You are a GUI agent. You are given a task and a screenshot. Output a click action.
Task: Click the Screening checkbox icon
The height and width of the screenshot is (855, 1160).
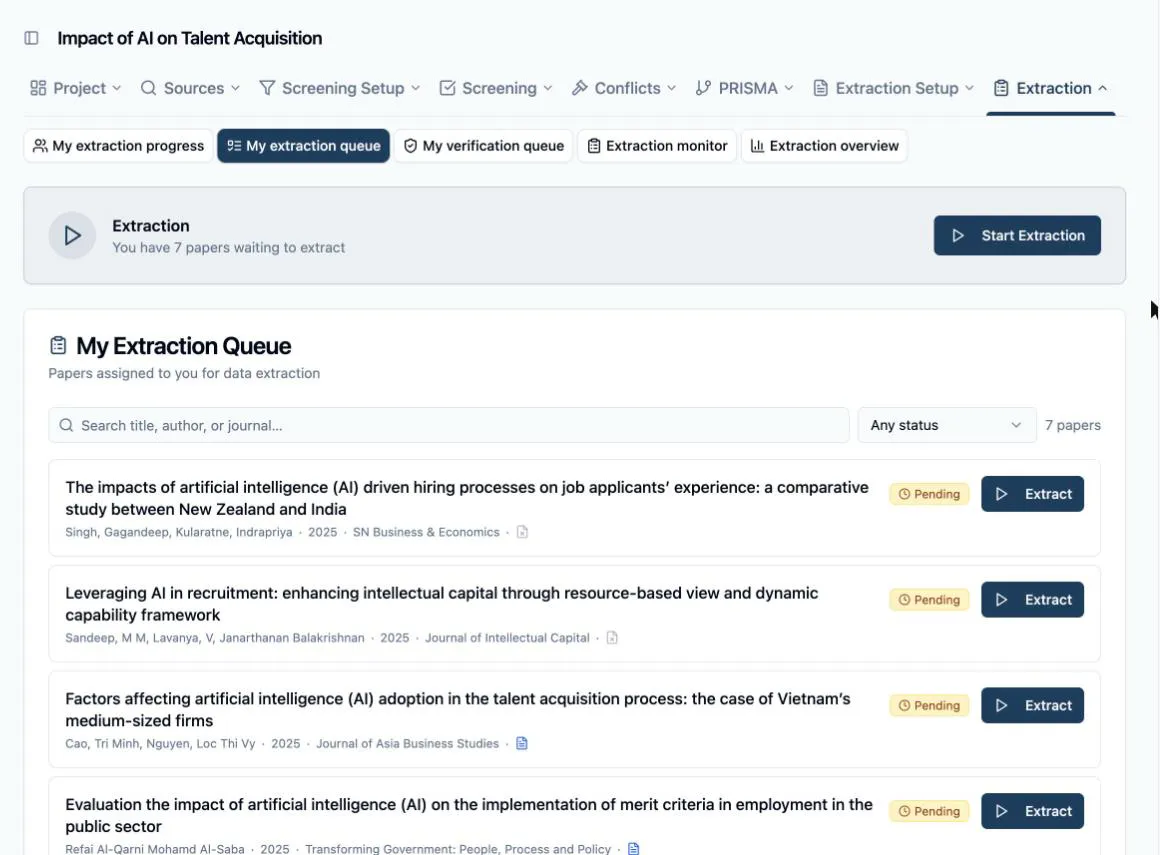click(447, 88)
